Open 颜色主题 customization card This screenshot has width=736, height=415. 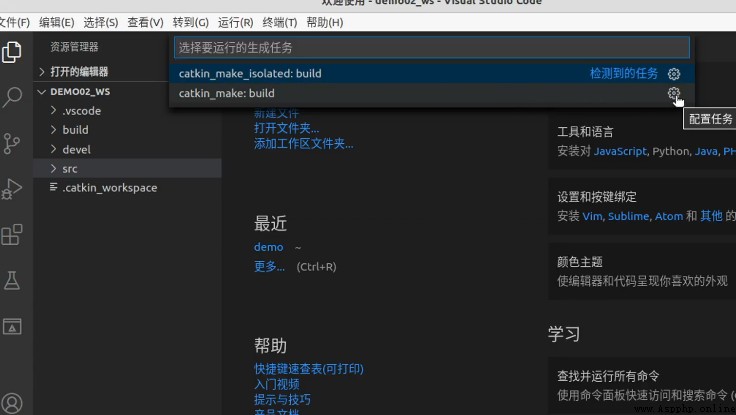(642, 271)
